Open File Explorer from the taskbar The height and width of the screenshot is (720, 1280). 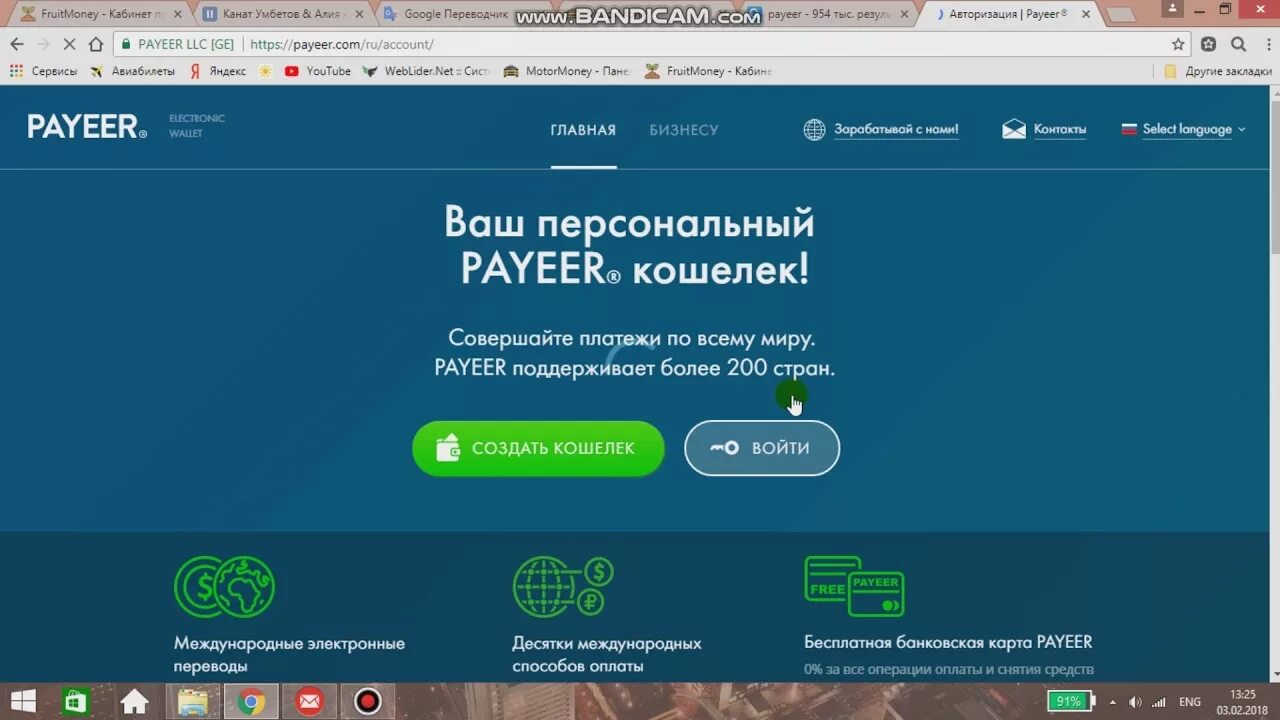point(192,702)
